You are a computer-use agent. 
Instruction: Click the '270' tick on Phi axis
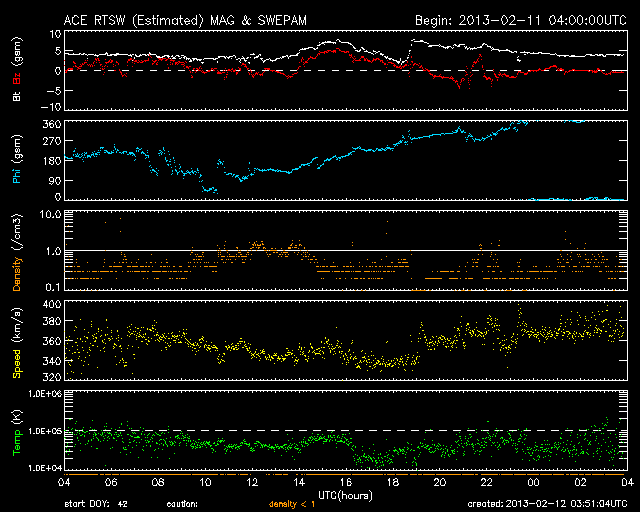pyautogui.click(x=52, y=141)
